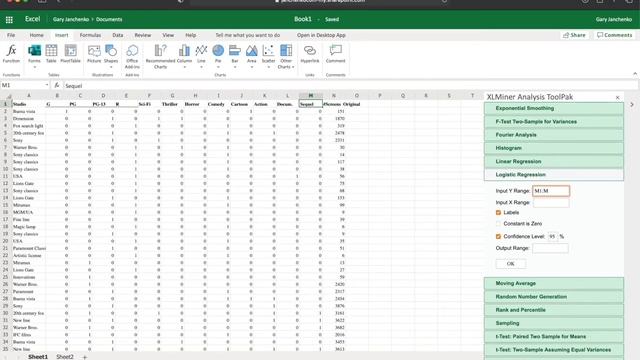Switch to the Formulas tab
The image size is (640, 360).
(90, 36)
